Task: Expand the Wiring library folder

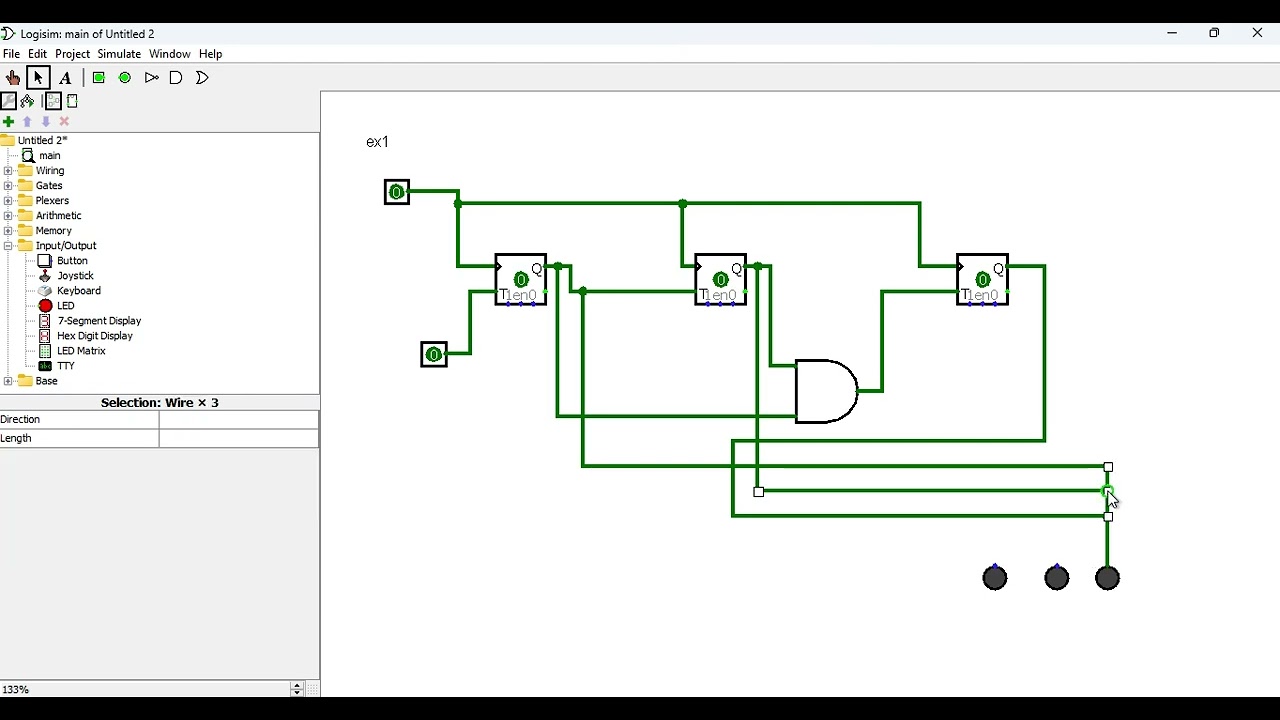Action: click(8, 171)
